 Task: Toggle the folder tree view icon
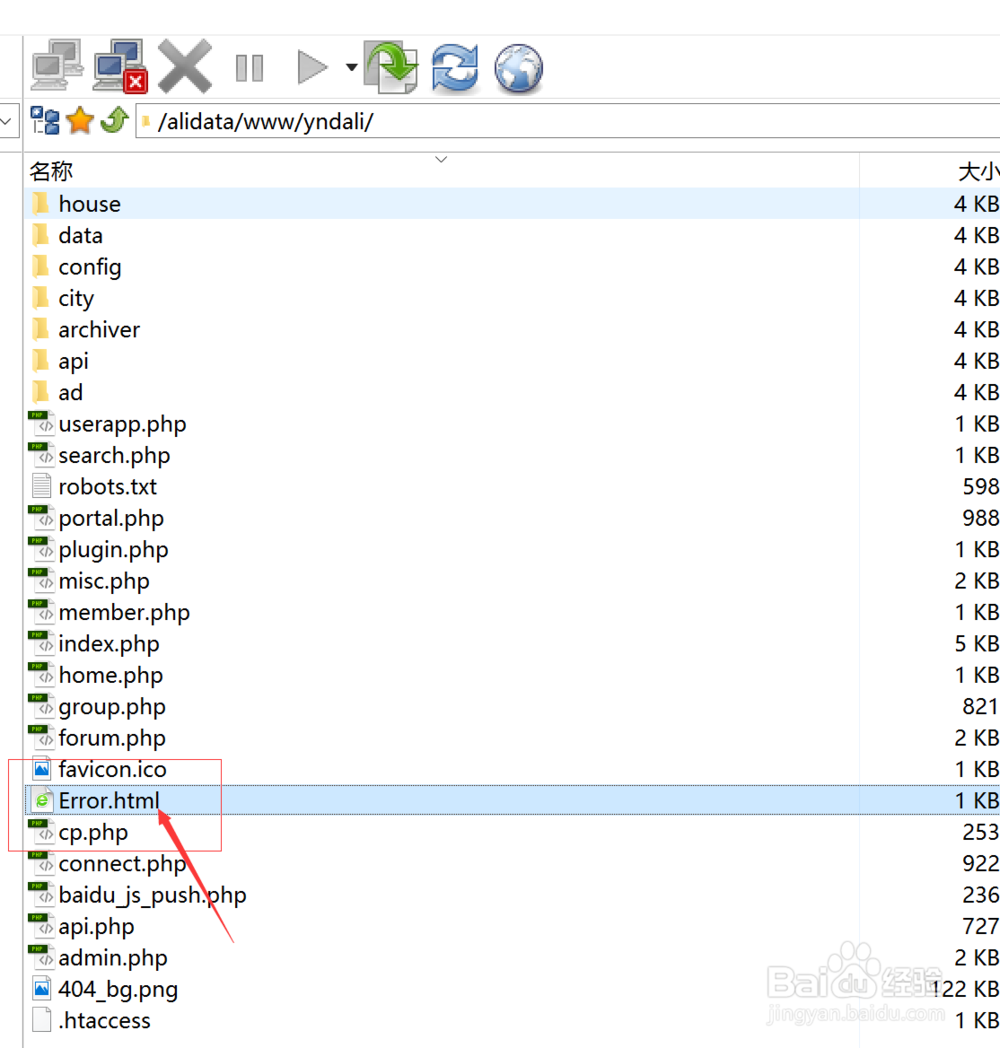(45, 121)
